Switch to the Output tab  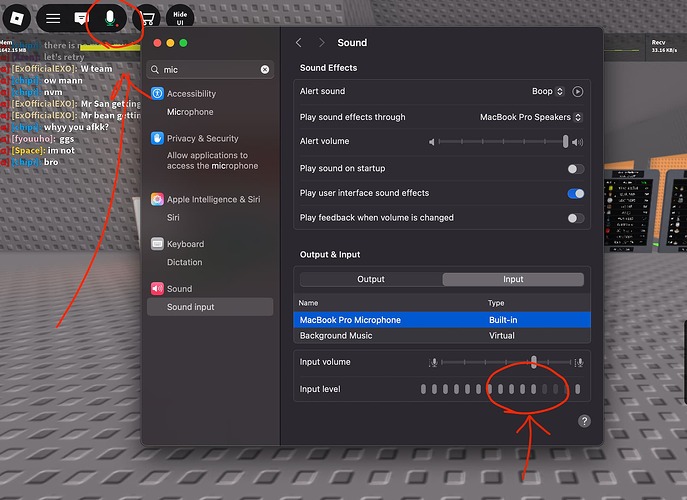coord(371,279)
